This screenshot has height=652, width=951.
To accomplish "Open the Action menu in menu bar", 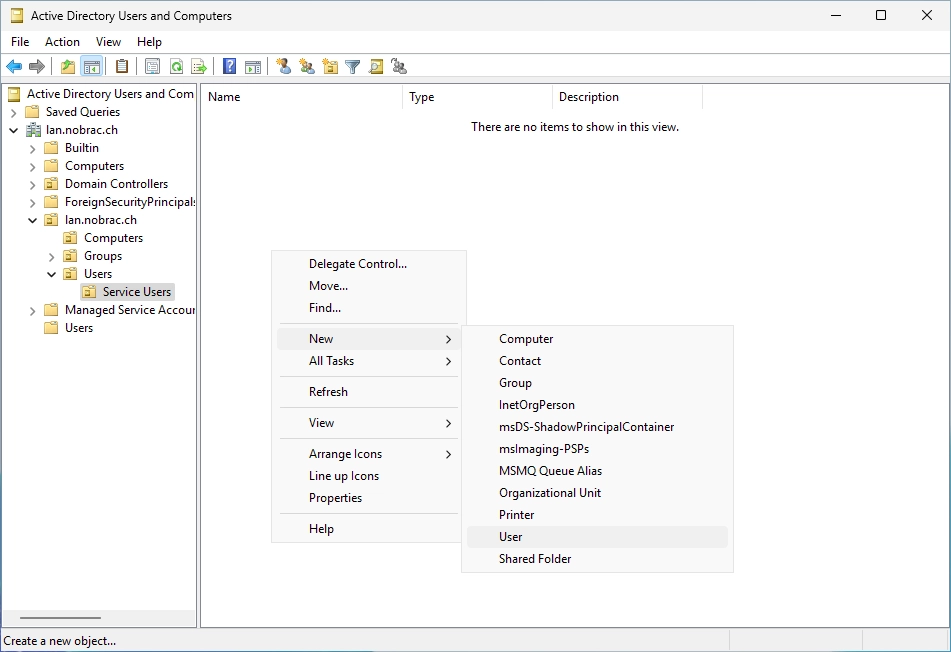I will pyautogui.click(x=62, y=42).
